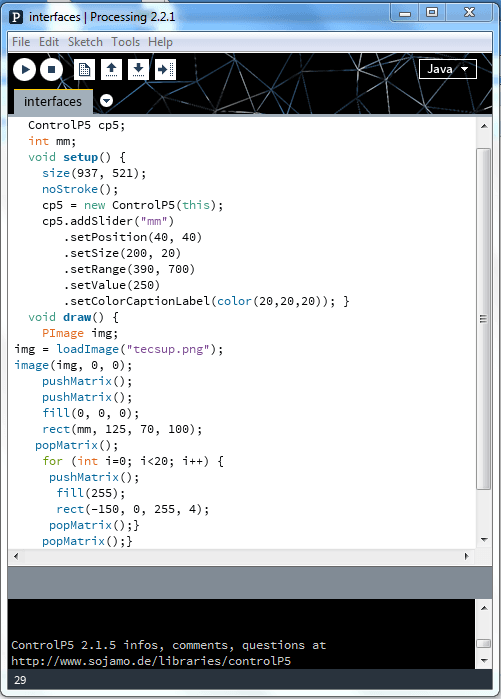Click the 'rect(-150, 0, 255, 4);' line

[x=132, y=509]
